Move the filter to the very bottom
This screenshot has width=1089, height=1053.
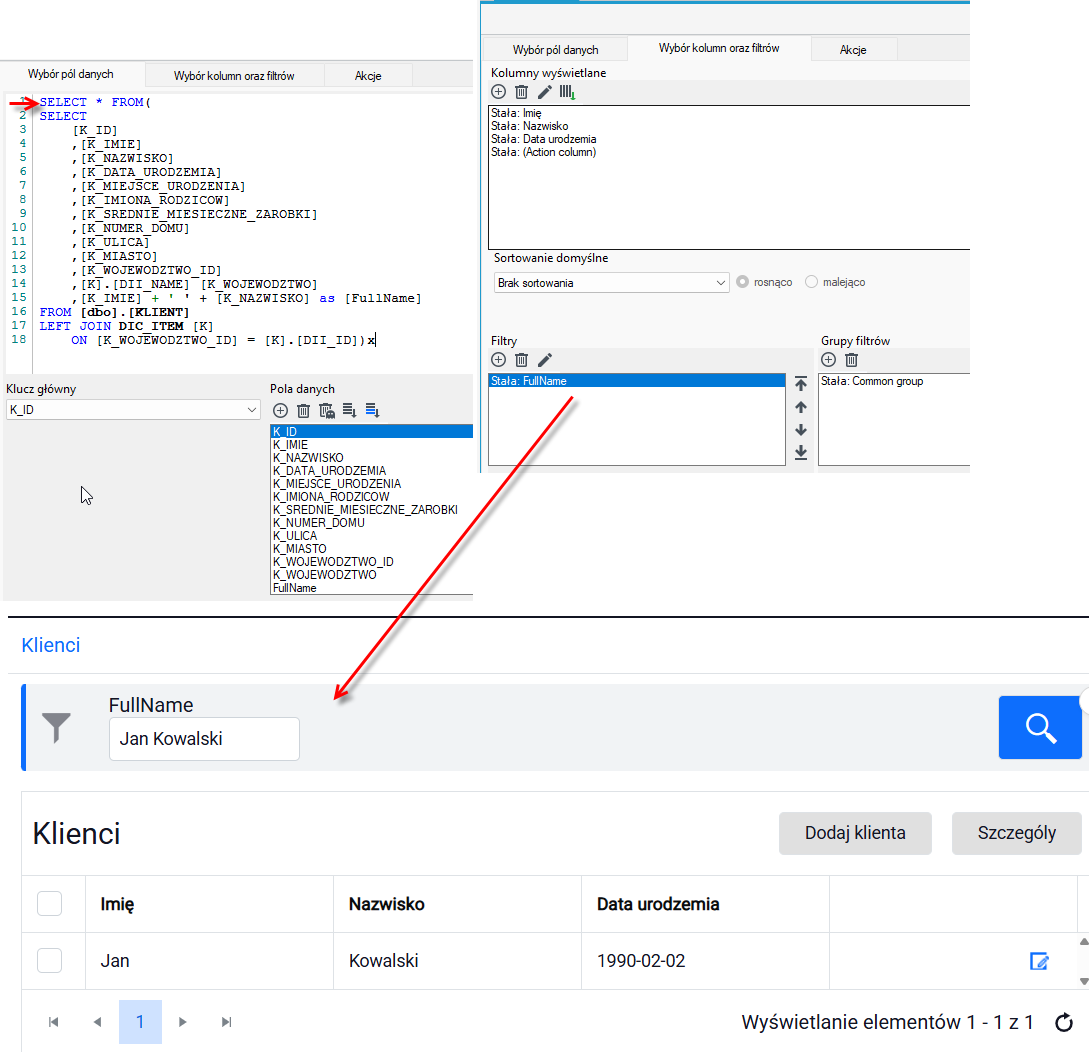point(801,453)
